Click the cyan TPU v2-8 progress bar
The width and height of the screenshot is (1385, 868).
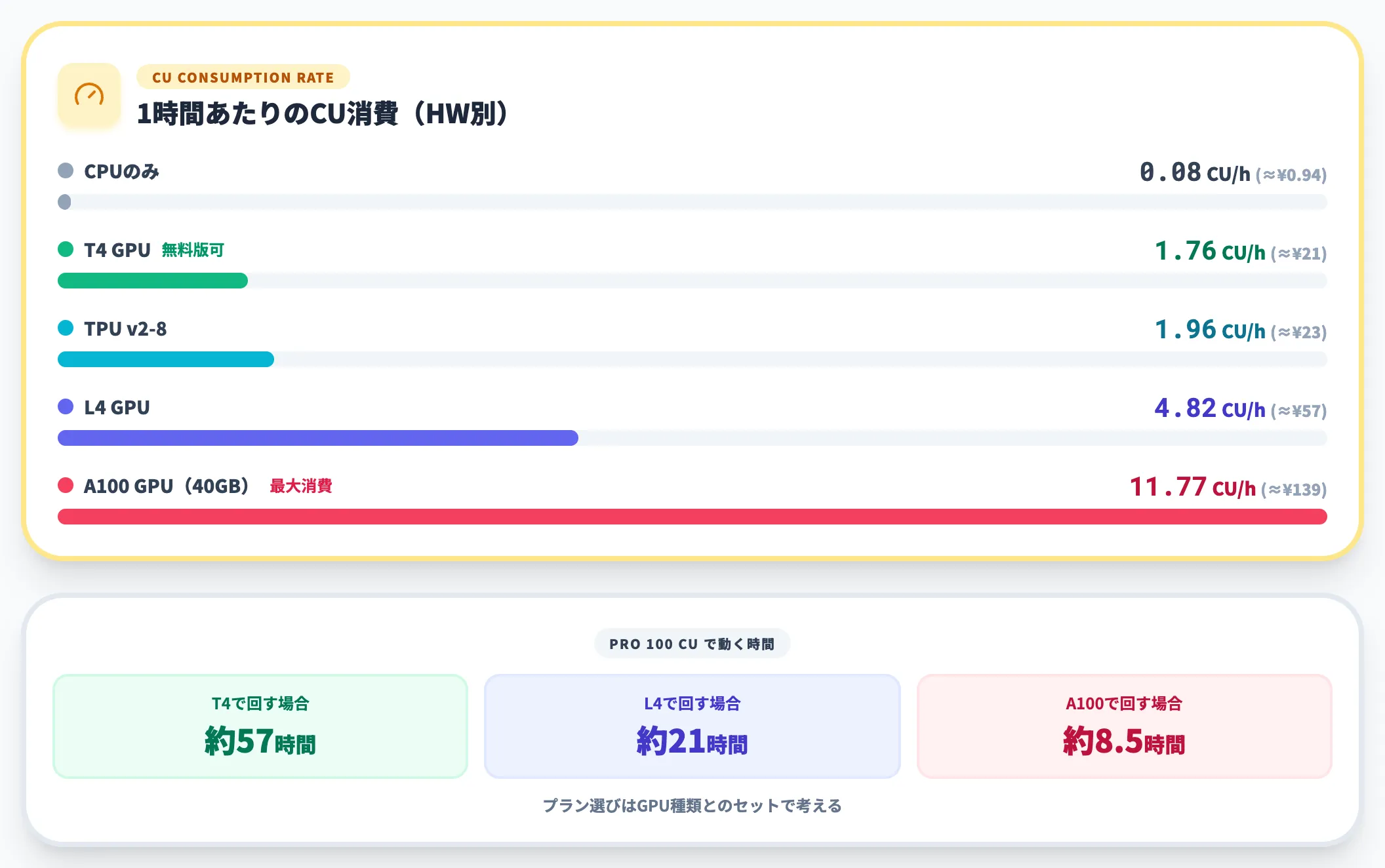166,359
